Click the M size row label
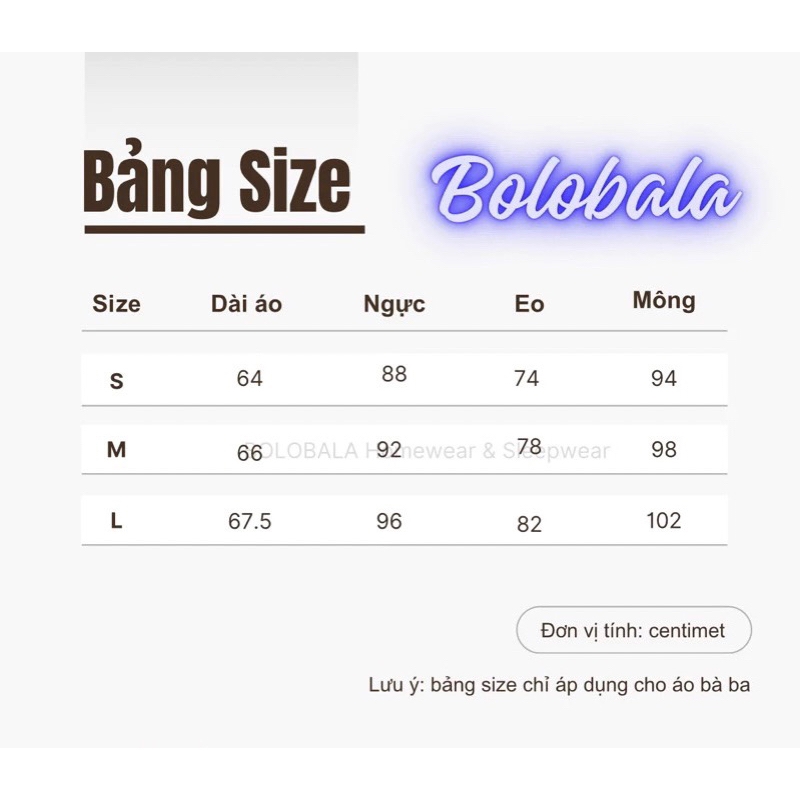Image resolution: width=800 pixels, height=800 pixels. click(116, 449)
